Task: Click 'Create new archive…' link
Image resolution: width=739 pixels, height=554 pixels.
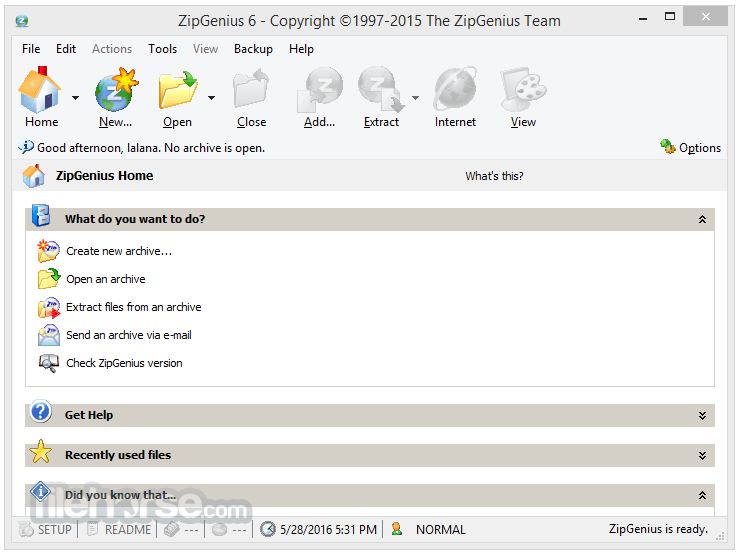Action: click(118, 251)
